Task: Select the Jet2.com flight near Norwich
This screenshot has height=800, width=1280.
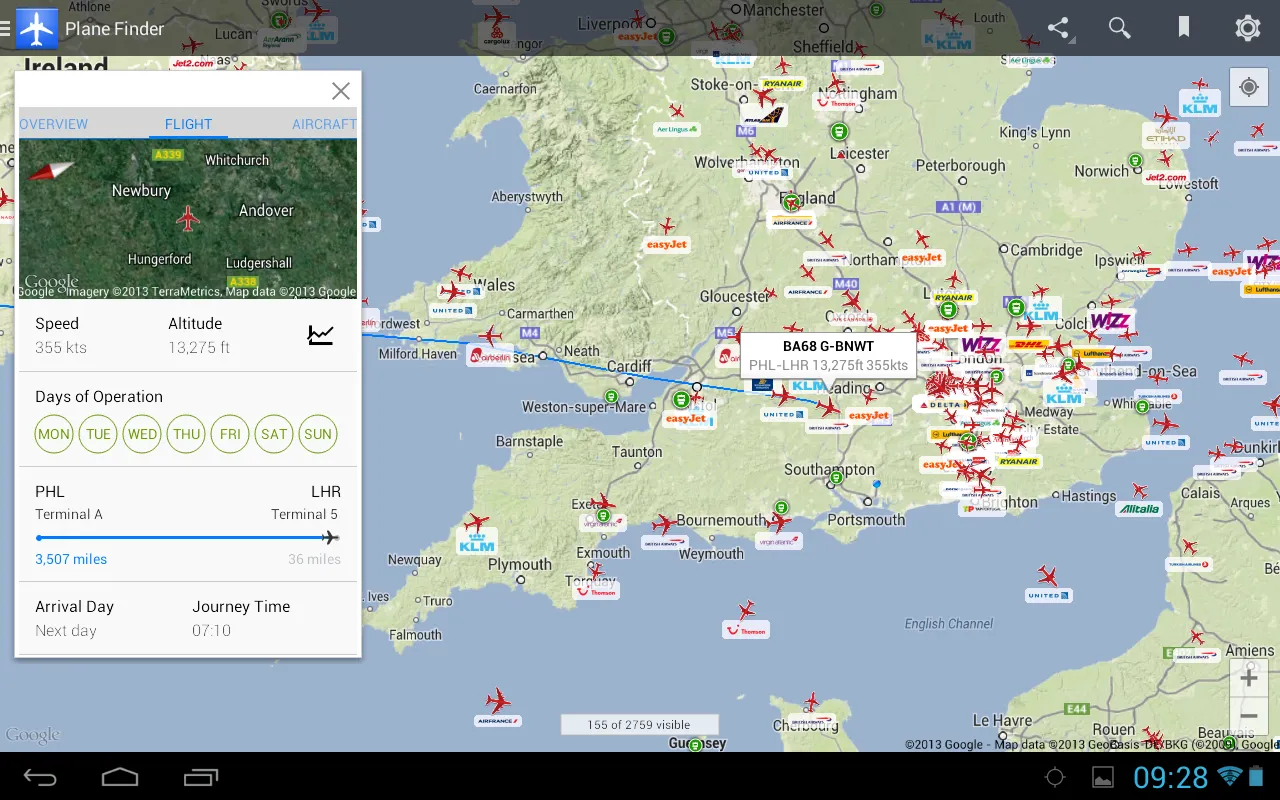Action: point(1165,178)
